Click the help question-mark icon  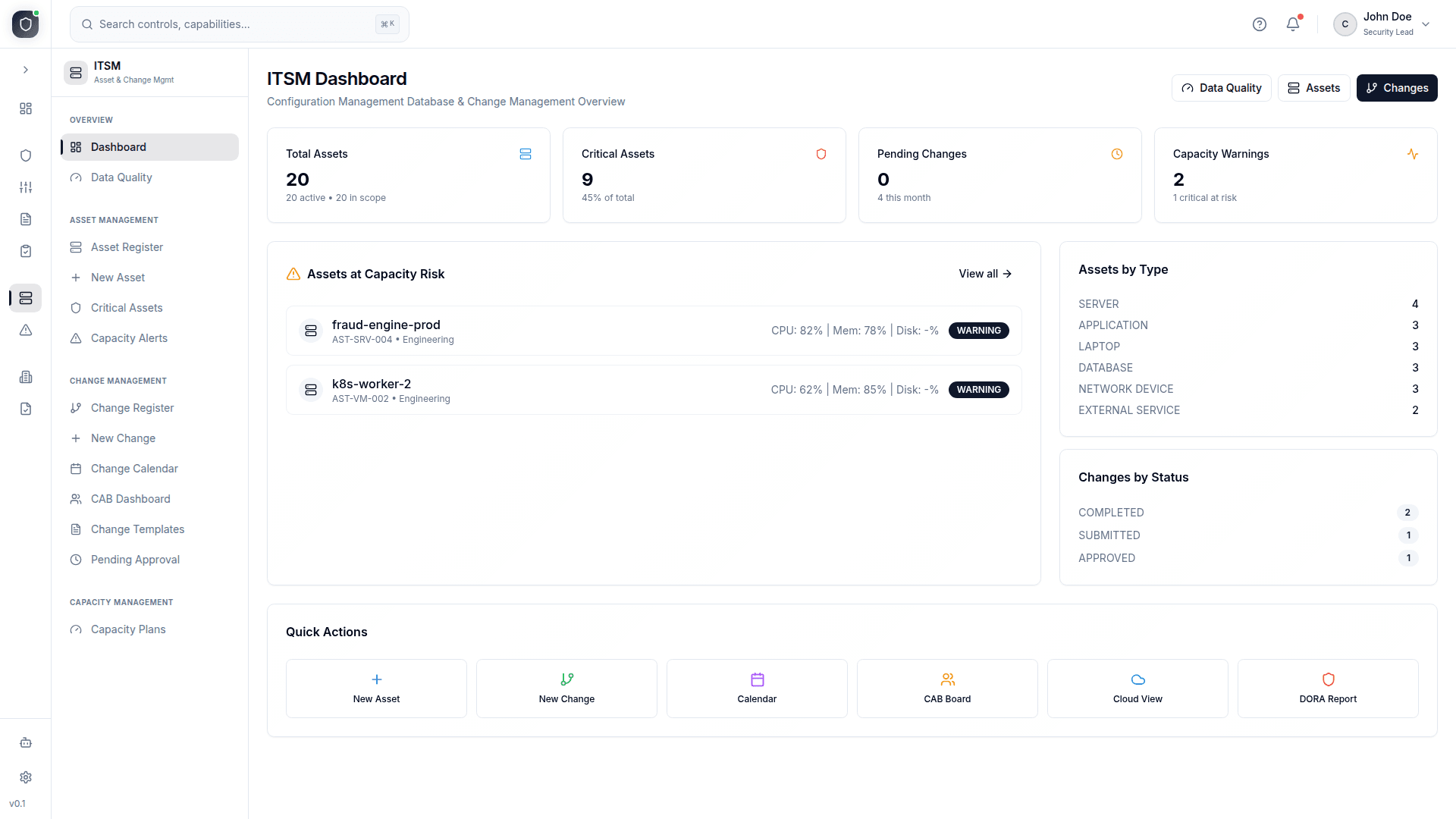pos(1260,24)
